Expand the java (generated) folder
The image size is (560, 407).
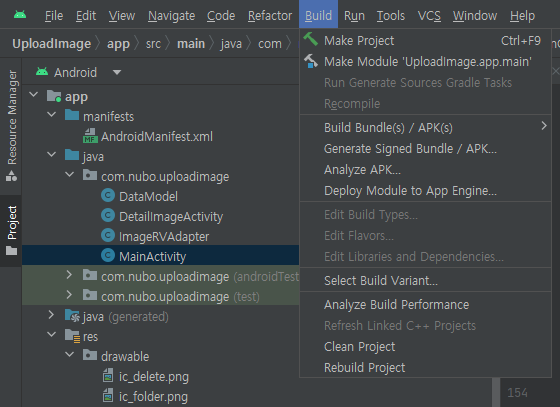(51, 315)
